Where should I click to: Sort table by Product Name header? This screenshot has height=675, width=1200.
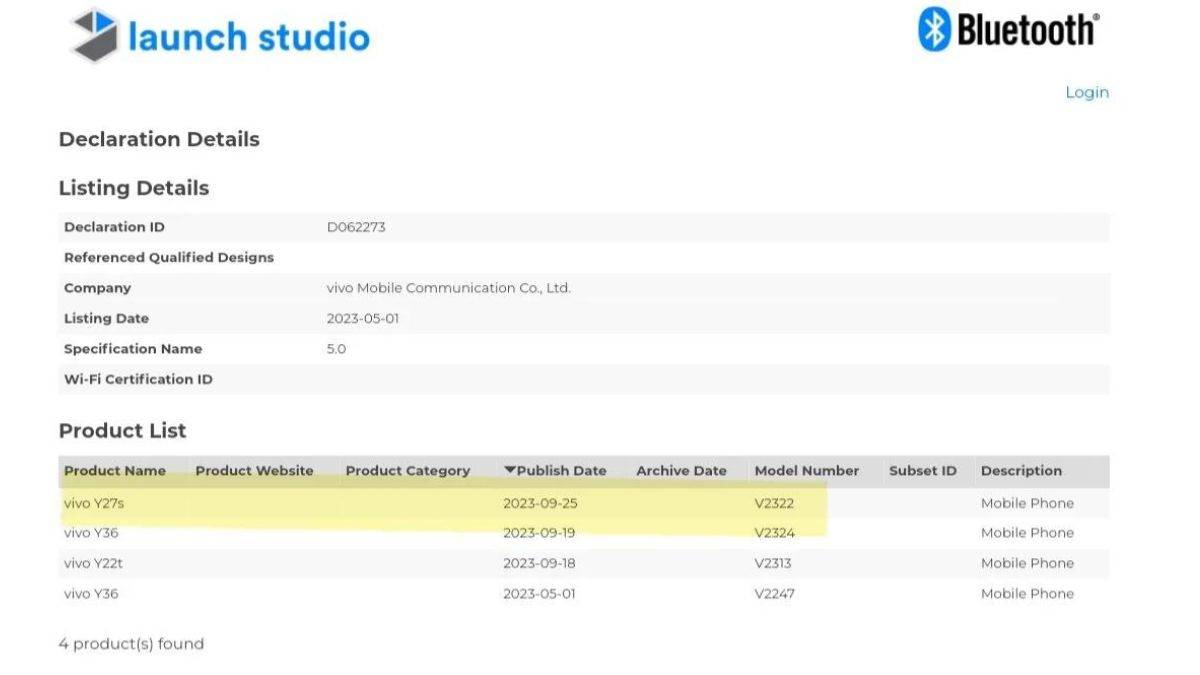115,471
